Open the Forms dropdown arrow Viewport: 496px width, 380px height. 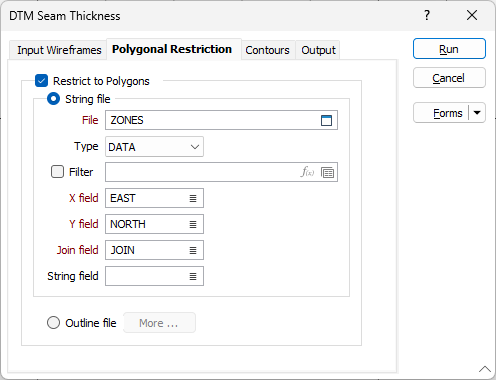coord(477,113)
